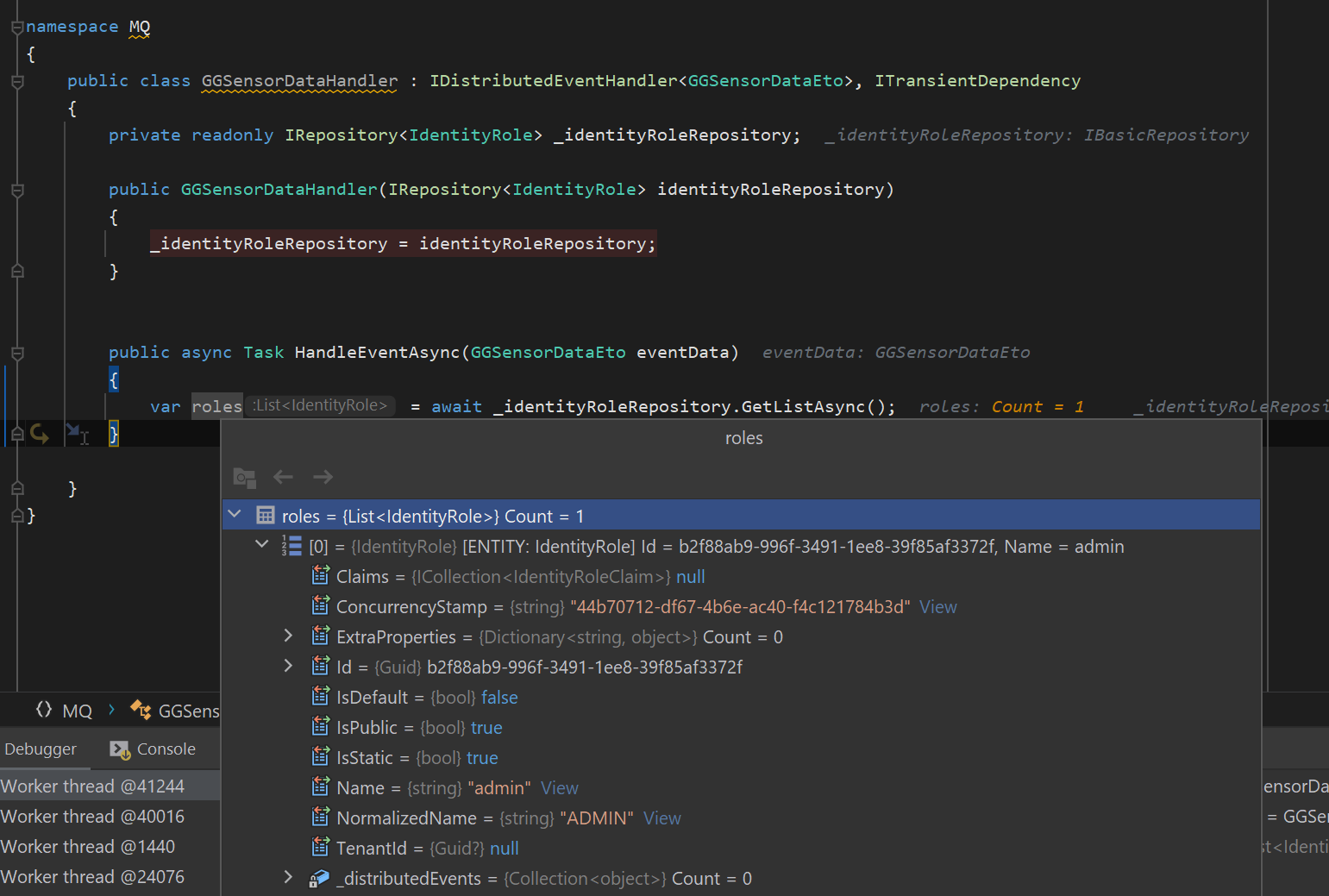This screenshot has height=896, width=1329.
Task: Open the Console tab
Action: pos(166,749)
